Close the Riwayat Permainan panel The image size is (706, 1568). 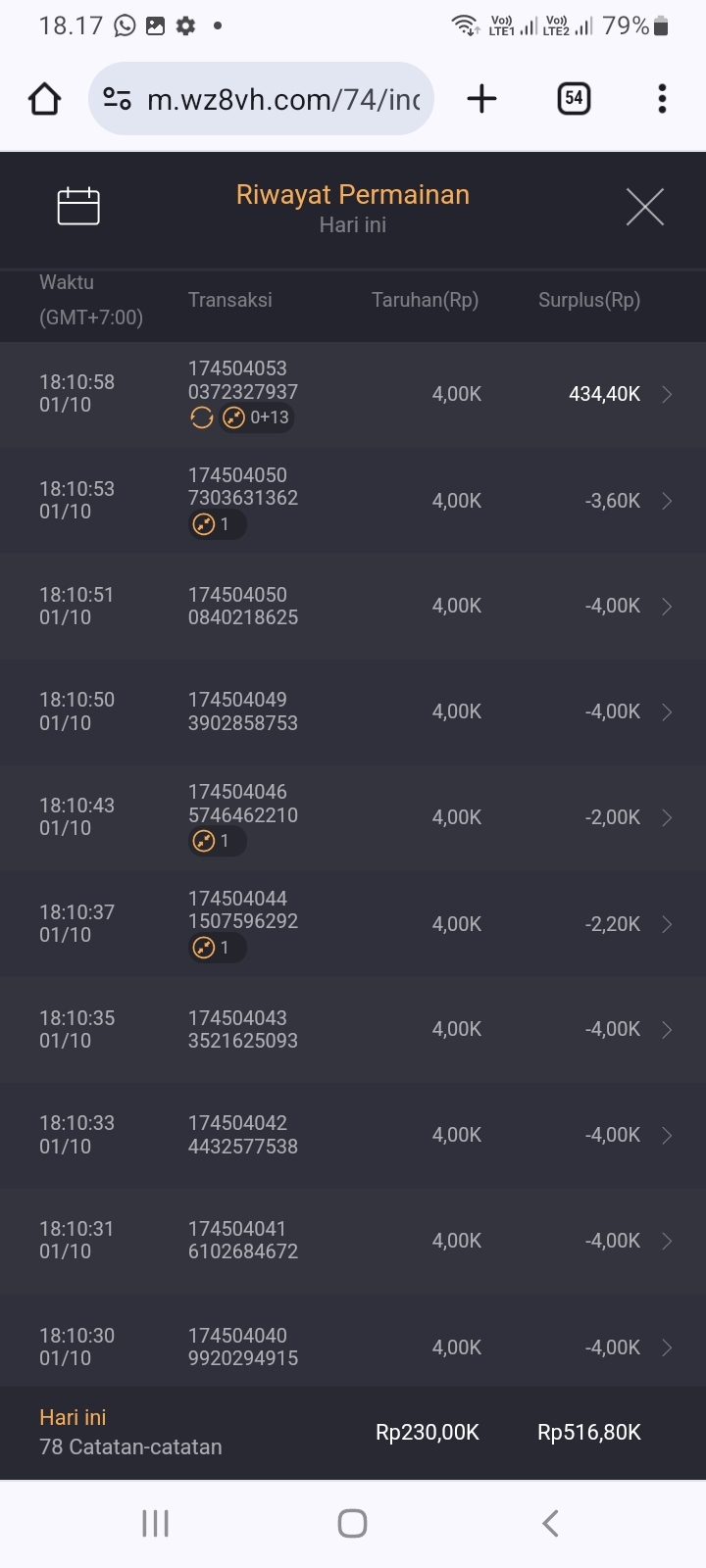(x=644, y=207)
